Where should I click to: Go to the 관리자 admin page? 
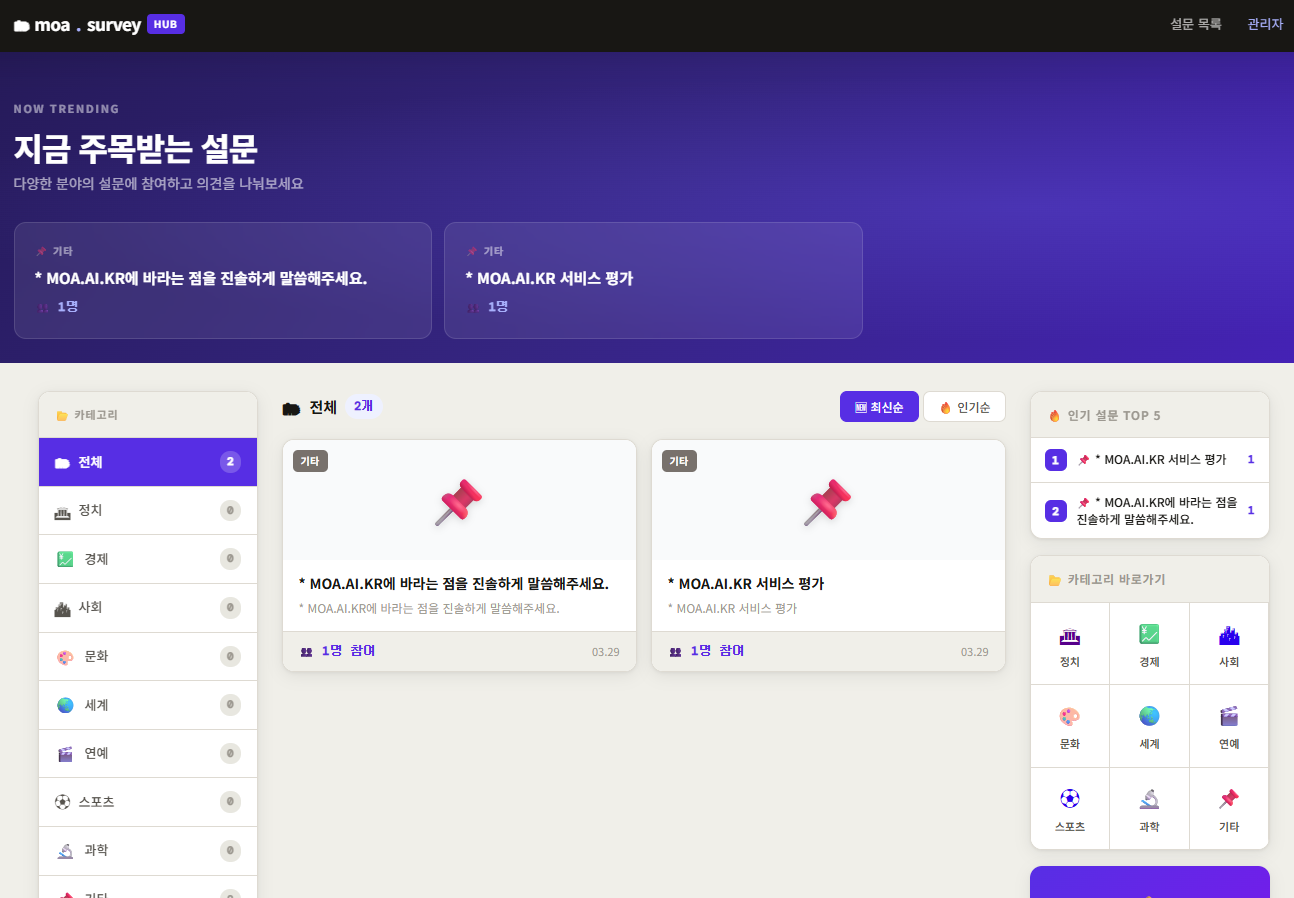1265,24
